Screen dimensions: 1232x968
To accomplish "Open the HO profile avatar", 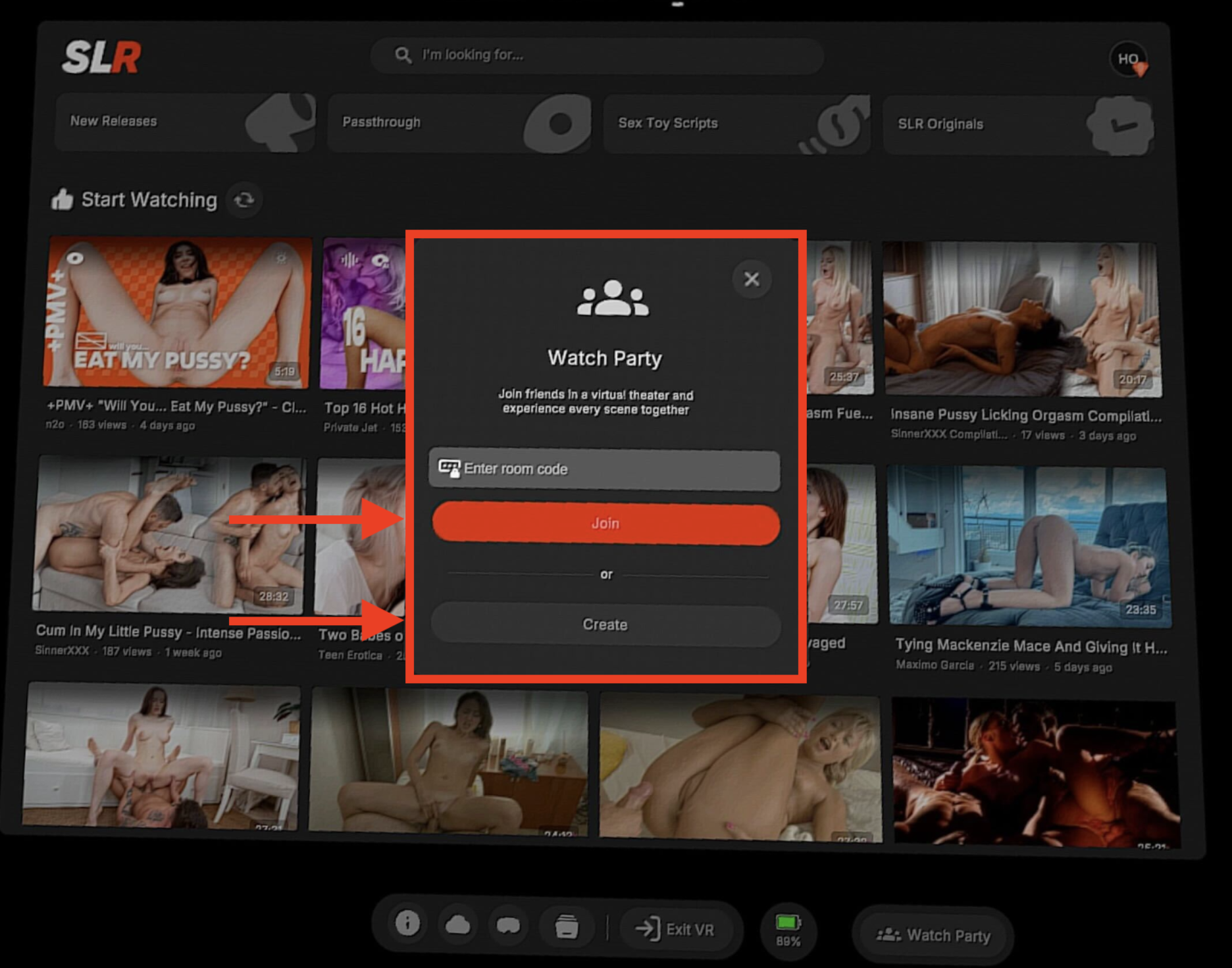I will click(1129, 60).
